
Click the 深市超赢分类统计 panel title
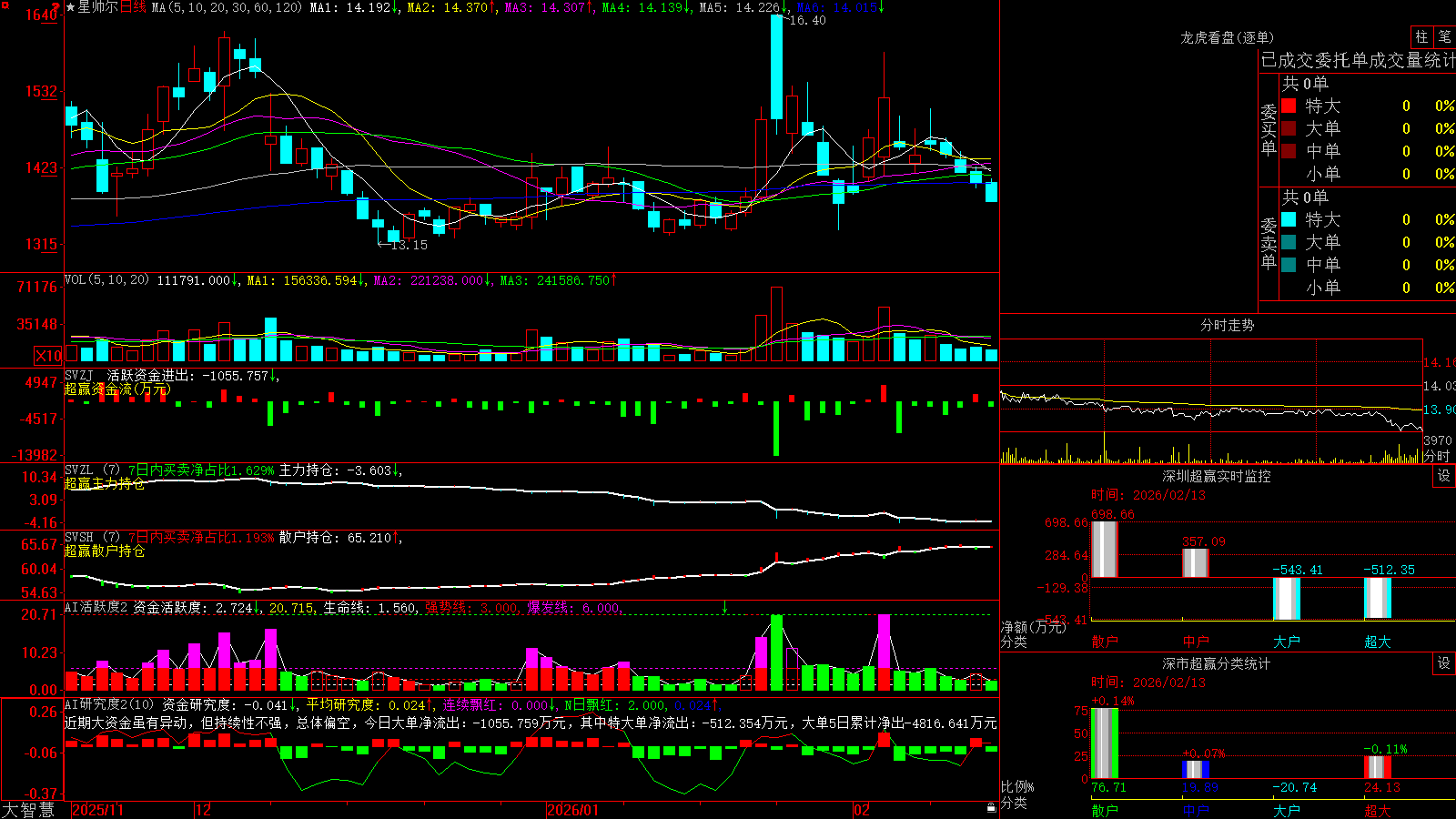pos(1216,663)
